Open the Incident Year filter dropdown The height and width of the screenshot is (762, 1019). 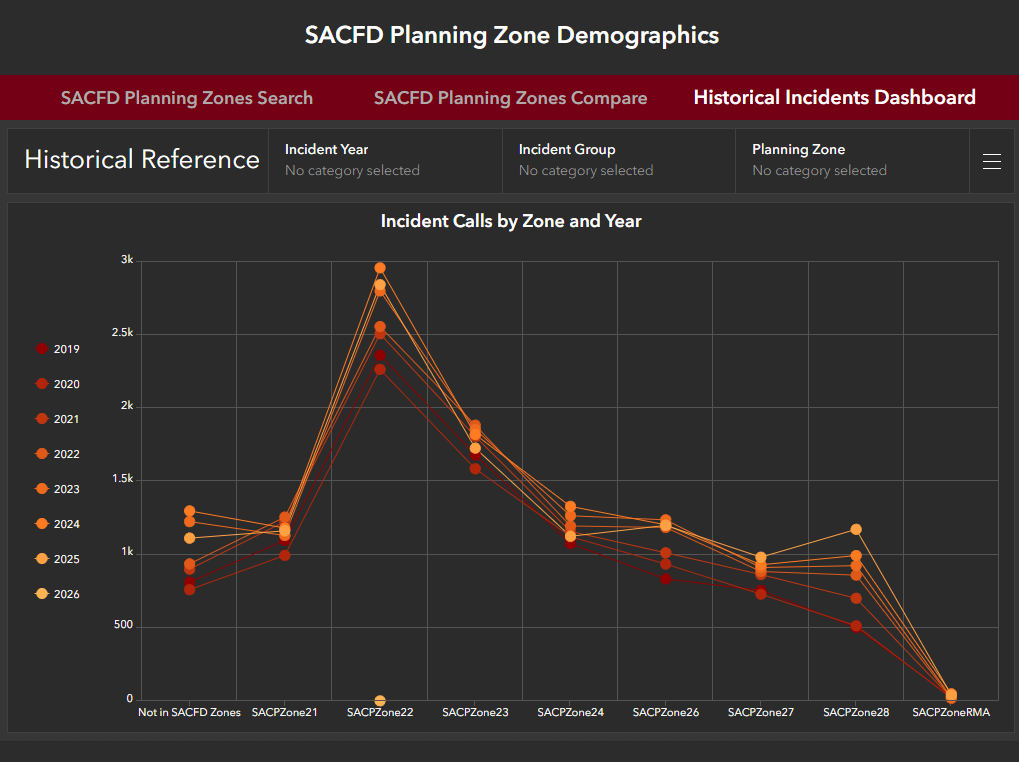[x=385, y=160]
